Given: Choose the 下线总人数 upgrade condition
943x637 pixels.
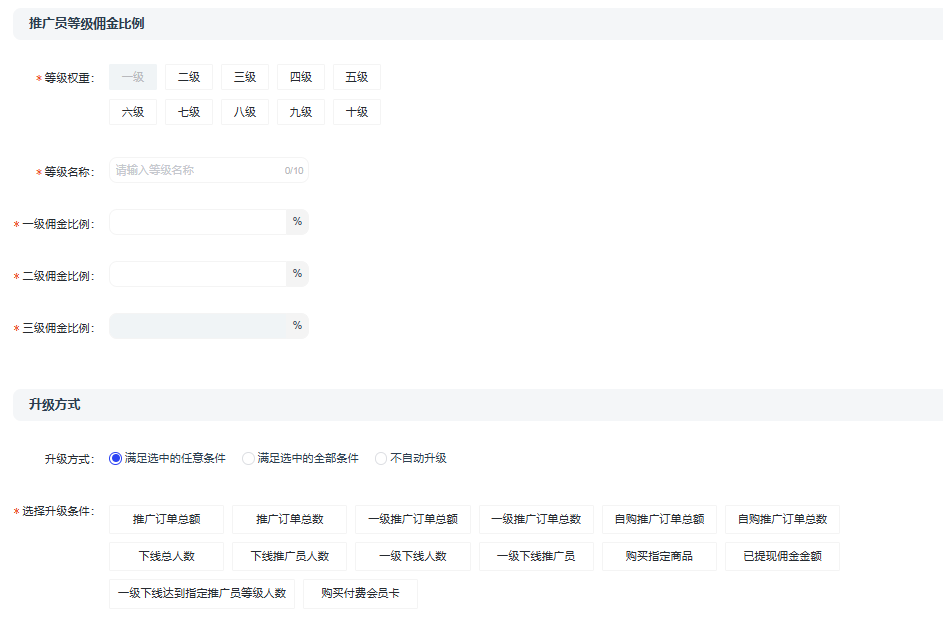Looking at the screenshot, I should [166, 556].
